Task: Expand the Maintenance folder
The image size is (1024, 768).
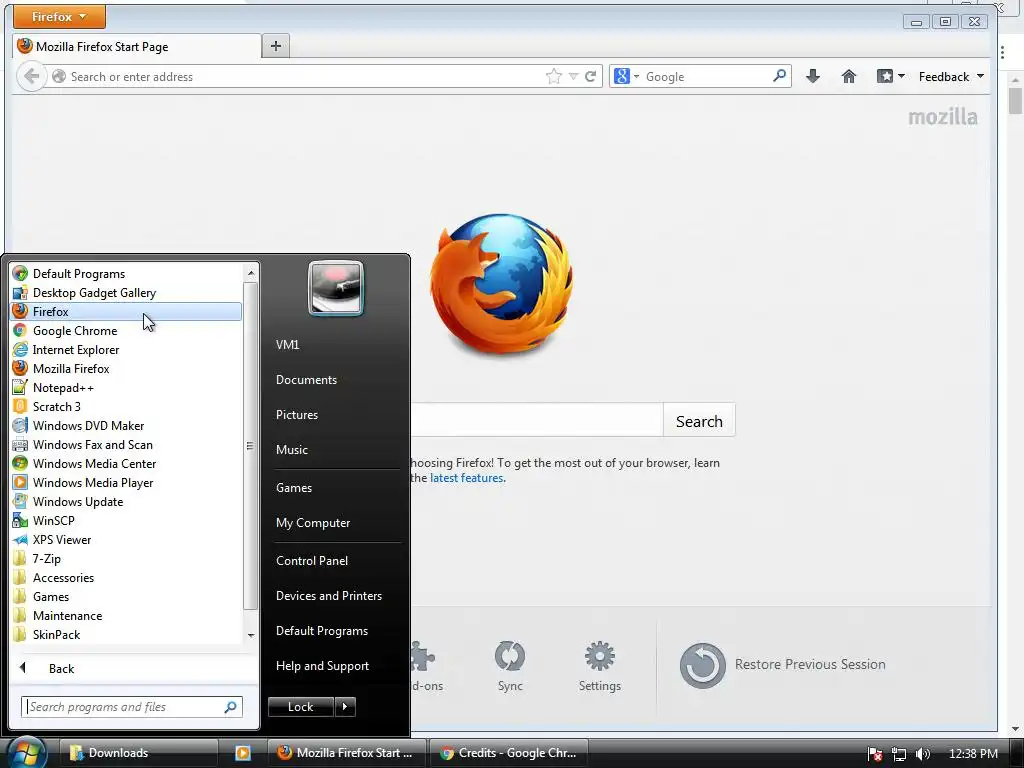Action: pyautogui.click(x=127, y=615)
